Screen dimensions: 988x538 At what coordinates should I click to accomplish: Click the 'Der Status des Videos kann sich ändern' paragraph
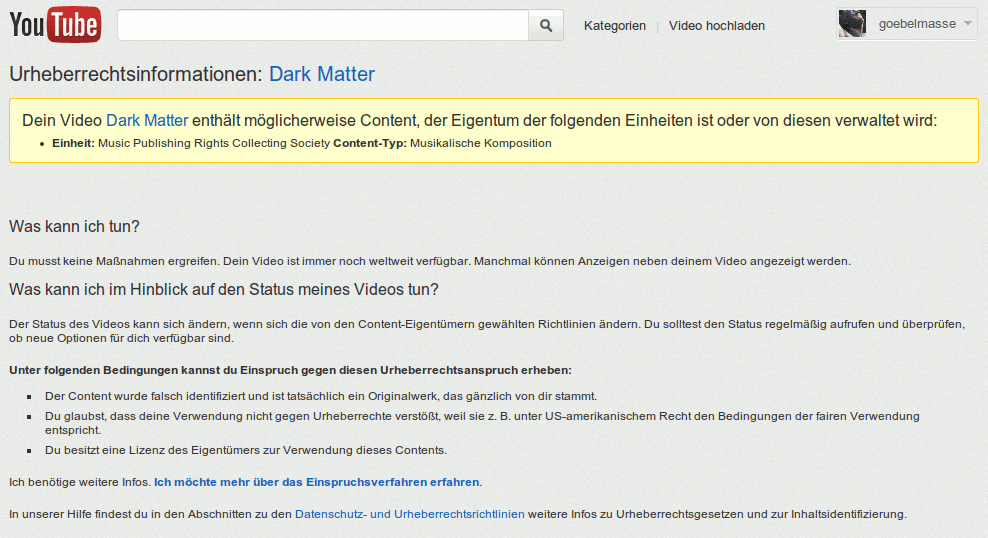point(487,331)
